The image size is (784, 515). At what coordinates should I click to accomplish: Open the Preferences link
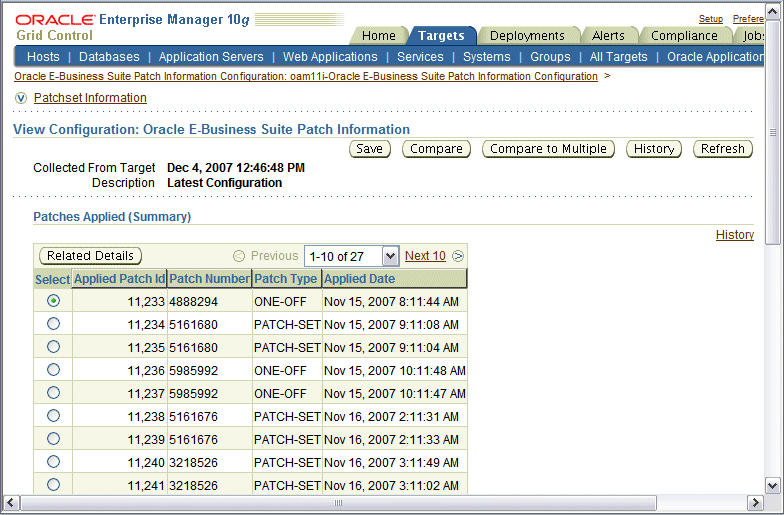[x=748, y=18]
